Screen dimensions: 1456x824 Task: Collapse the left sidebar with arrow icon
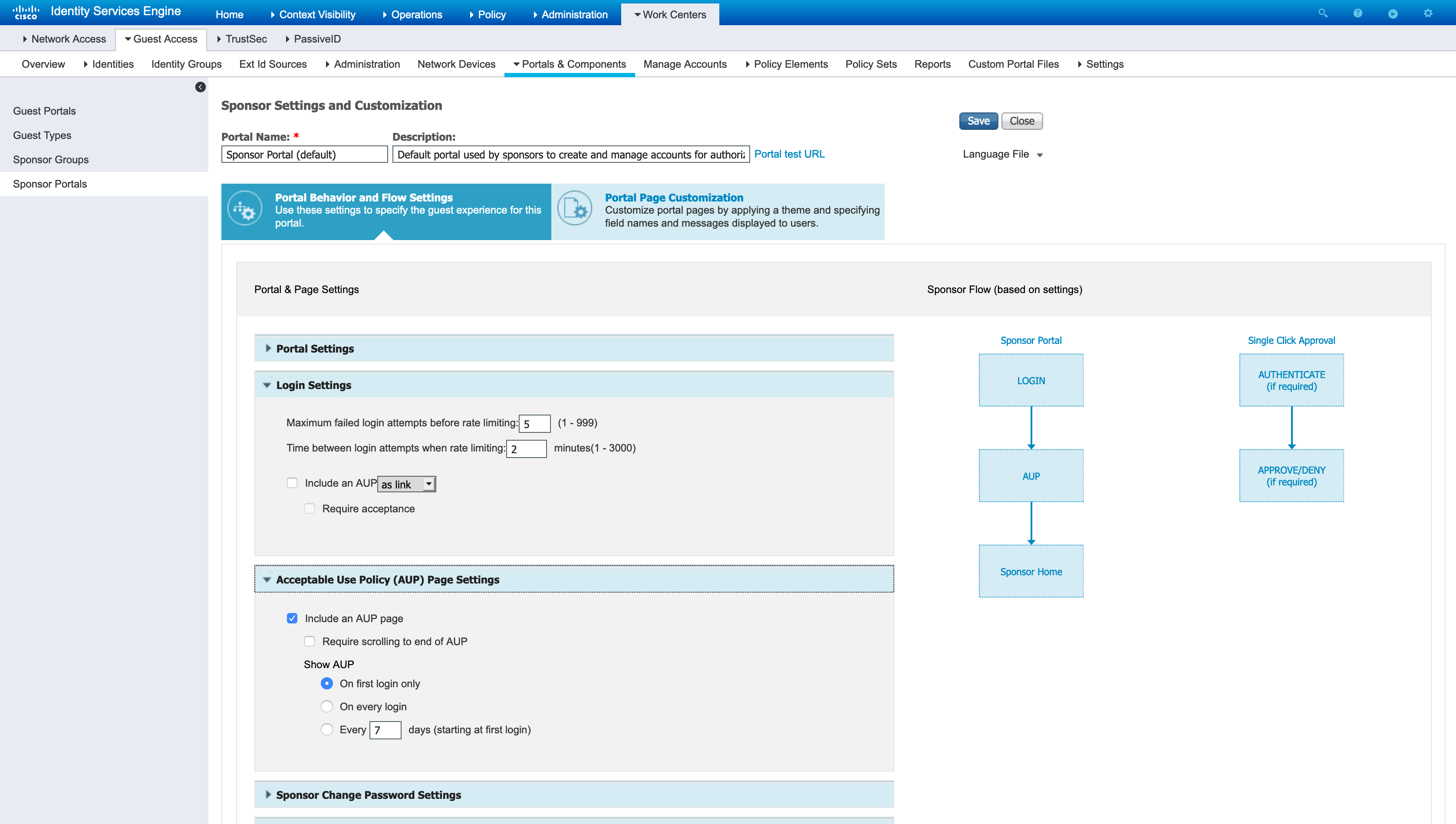[x=200, y=86]
